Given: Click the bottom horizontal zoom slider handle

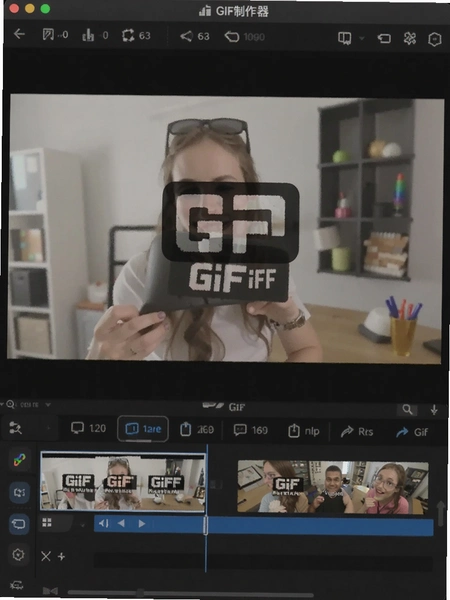Looking at the screenshot, I should [x=140, y=593].
